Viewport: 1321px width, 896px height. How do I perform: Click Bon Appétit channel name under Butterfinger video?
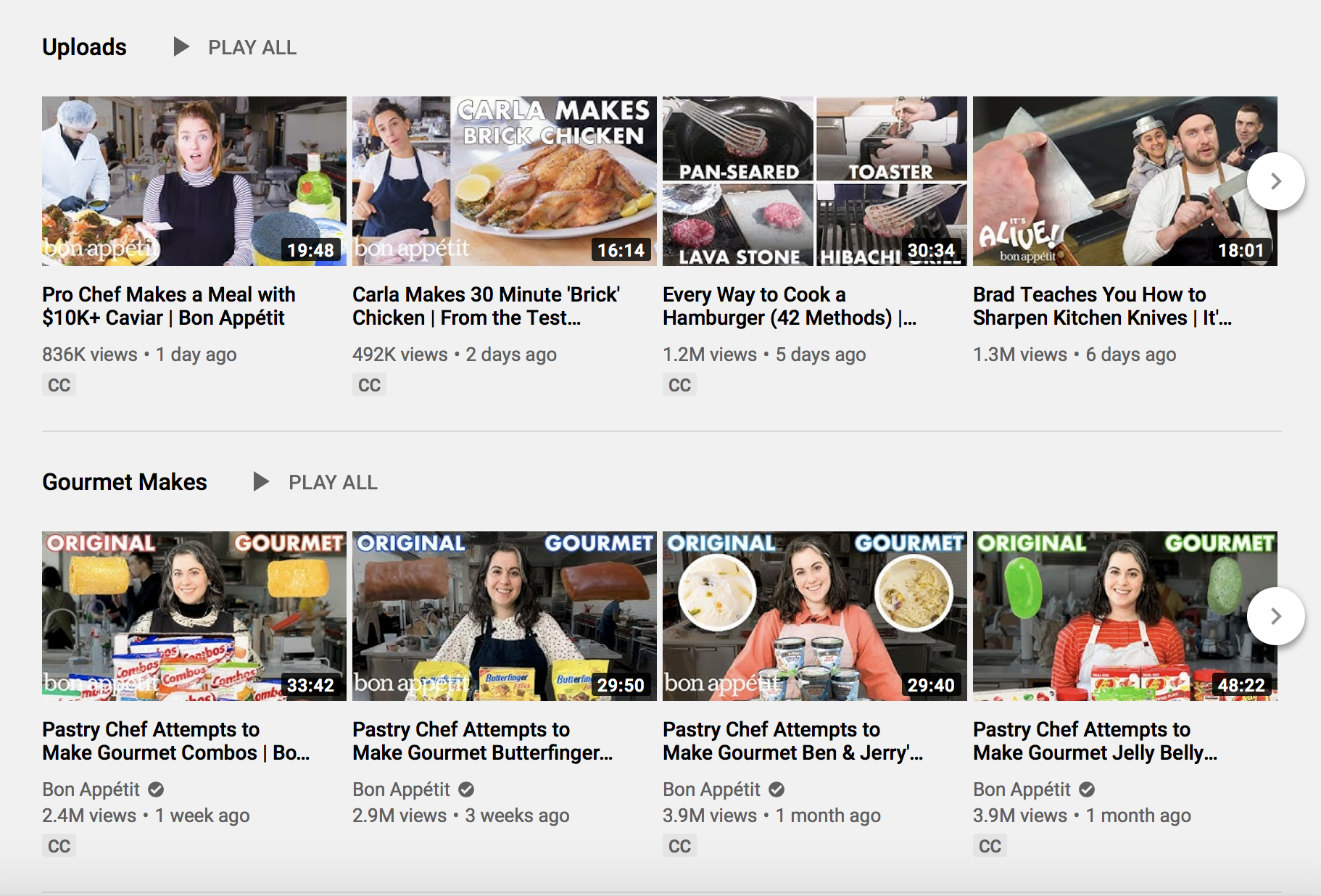pyautogui.click(x=401, y=789)
